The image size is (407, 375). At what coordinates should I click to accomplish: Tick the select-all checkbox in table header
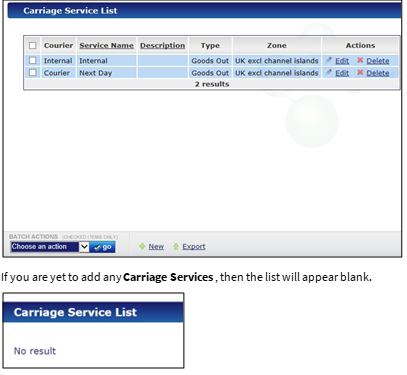coord(33,45)
